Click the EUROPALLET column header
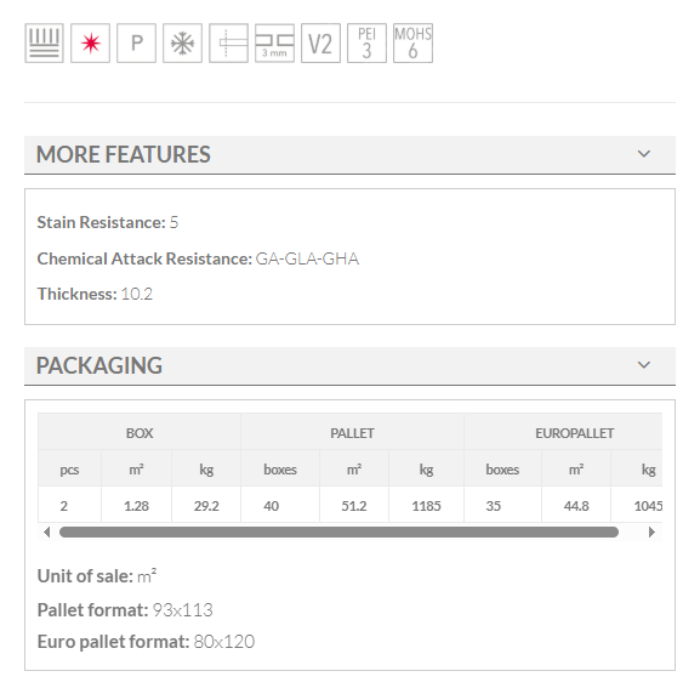This screenshot has width=700, height=700. coord(574,433)
